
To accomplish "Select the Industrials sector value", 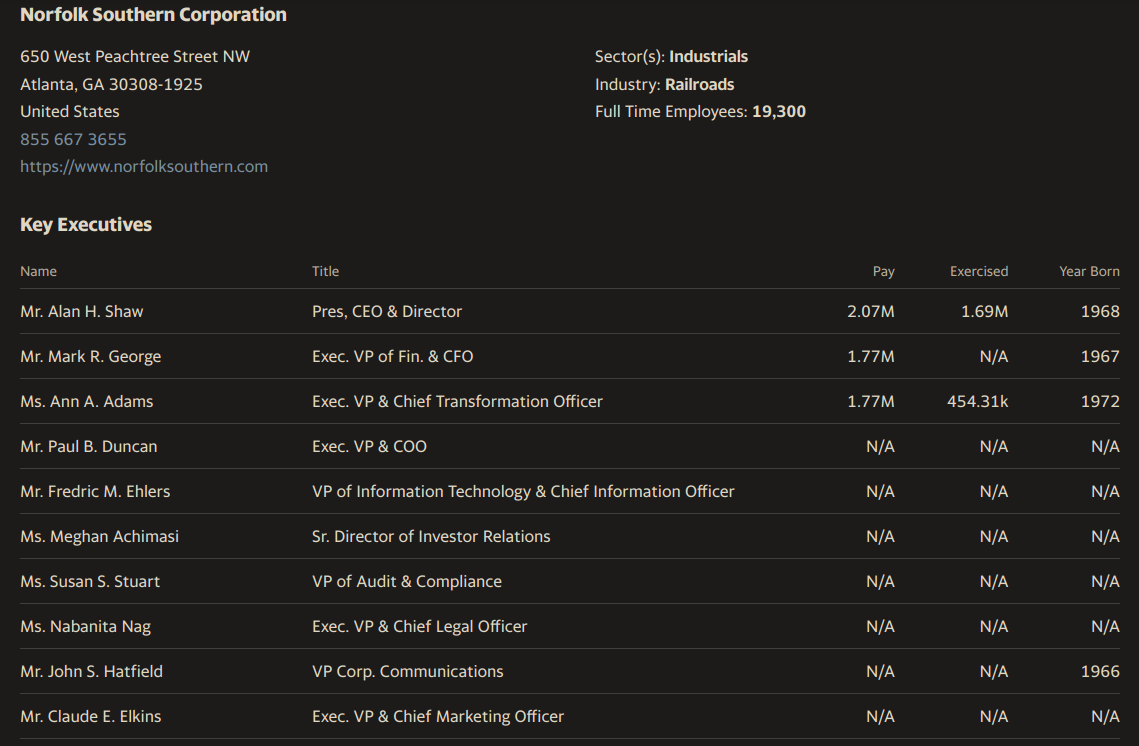I will tap(708, 57).
